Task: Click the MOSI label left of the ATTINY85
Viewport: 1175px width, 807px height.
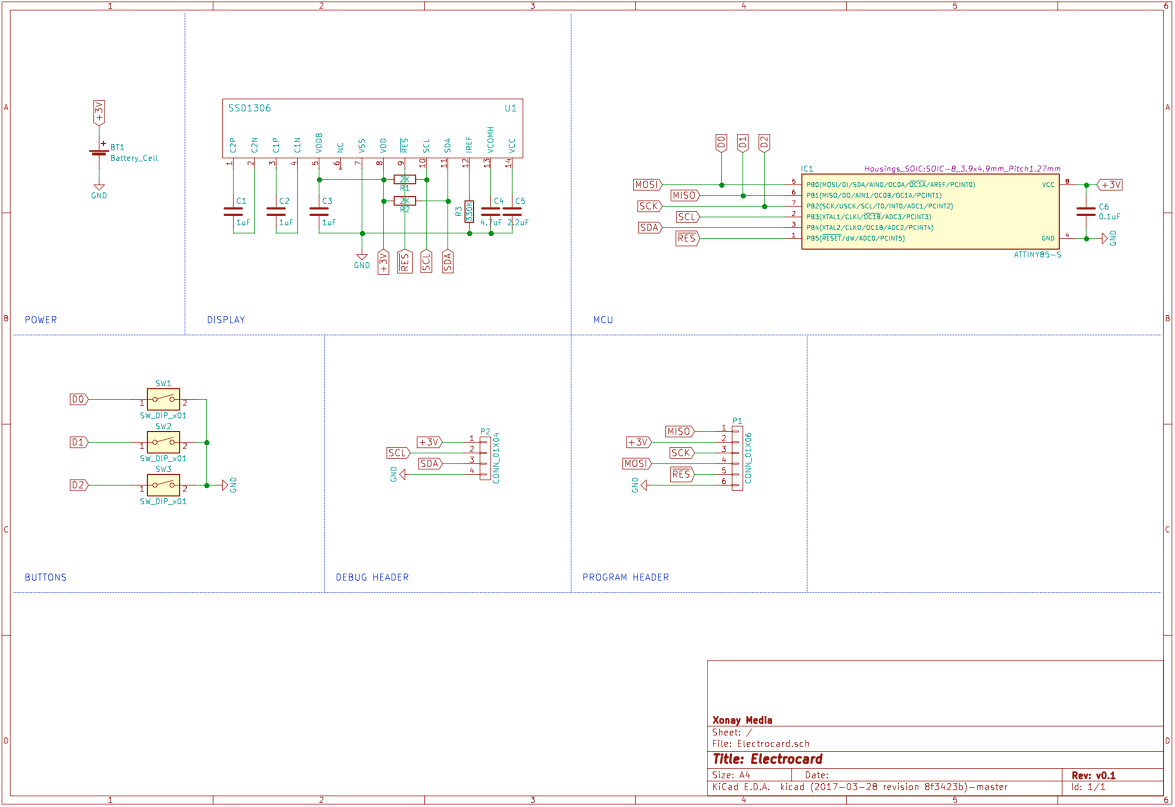Action: [x=646, y=185]
